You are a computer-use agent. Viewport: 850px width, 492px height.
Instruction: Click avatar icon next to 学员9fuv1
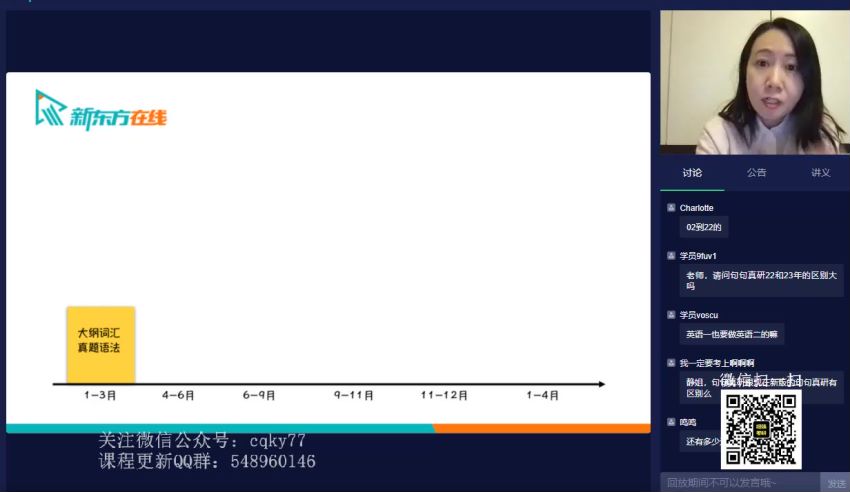click(x=671, y=256)
